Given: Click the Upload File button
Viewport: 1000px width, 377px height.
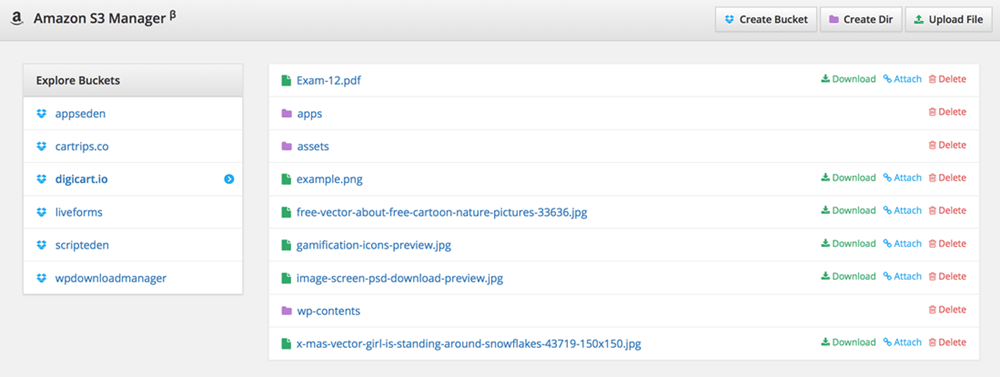Looking at the screenshot, I should [948, 20].
